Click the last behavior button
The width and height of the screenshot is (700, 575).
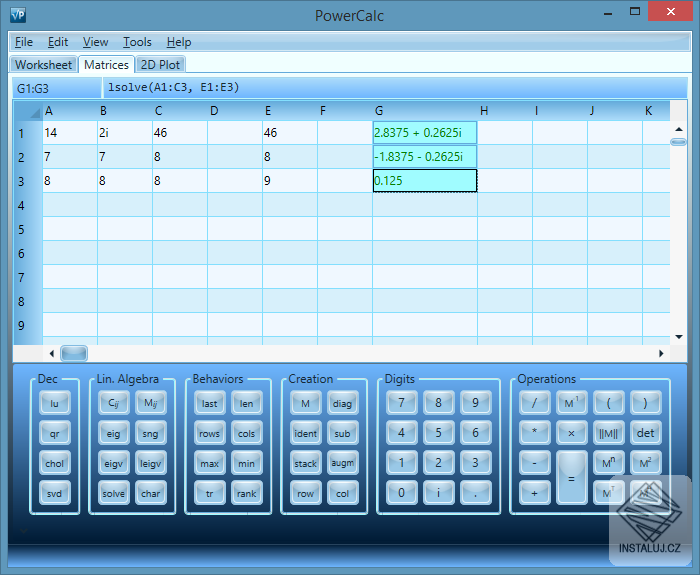point(209,403)
